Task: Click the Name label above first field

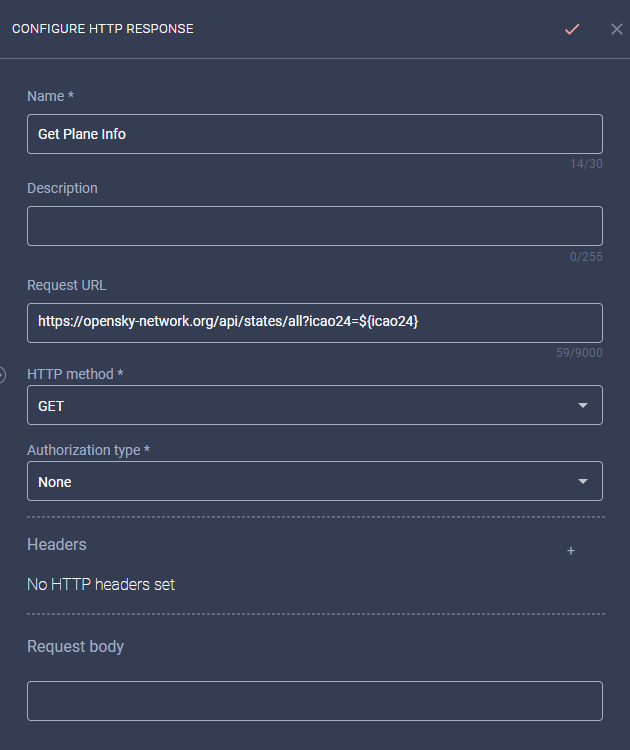Action: tap(50, 96)
